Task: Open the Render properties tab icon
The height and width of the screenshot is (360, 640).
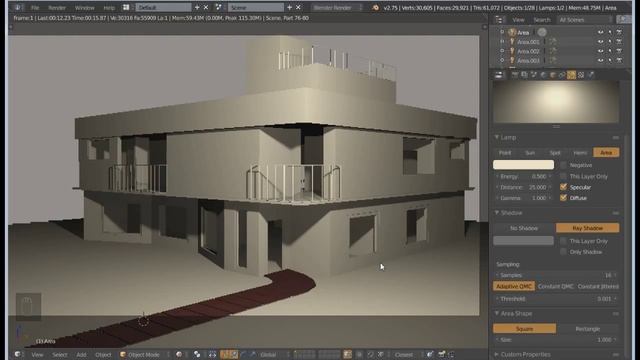Action: point(515,75)
